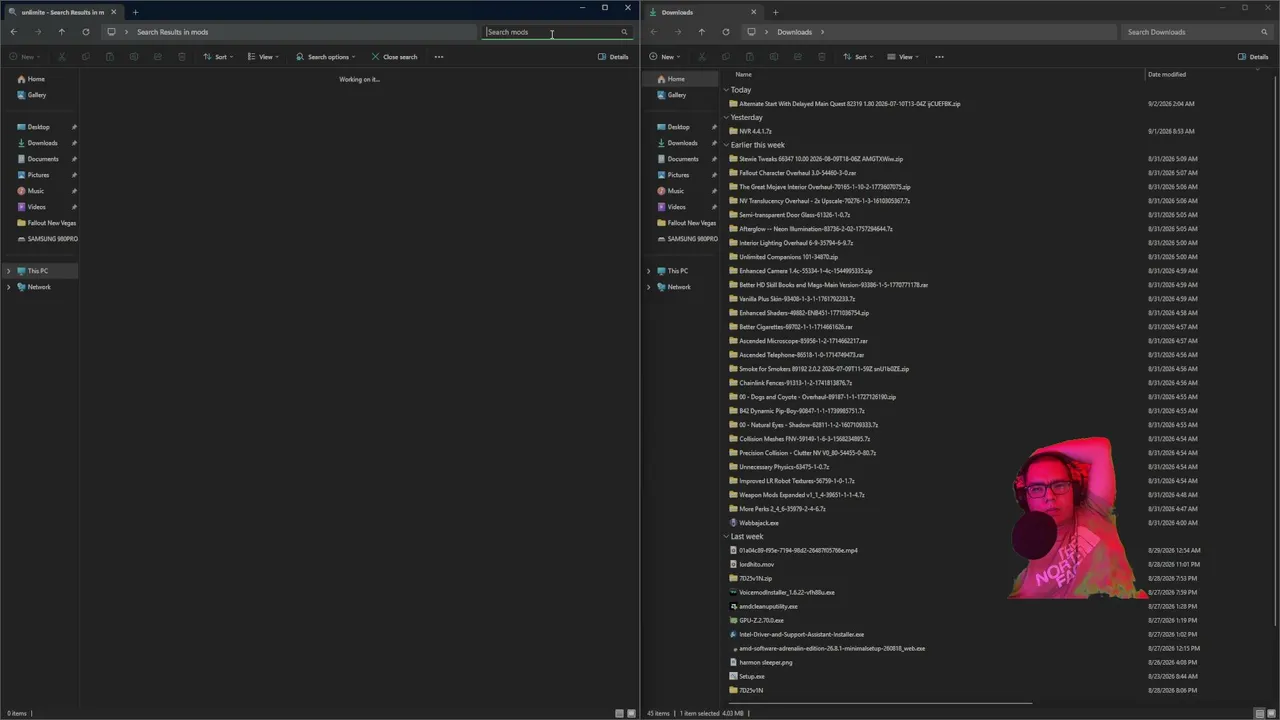This screenshot has height=720, width=1280.
Task: Toggle Details pane in Downloads window
Action: click(x=1253, y=57)
